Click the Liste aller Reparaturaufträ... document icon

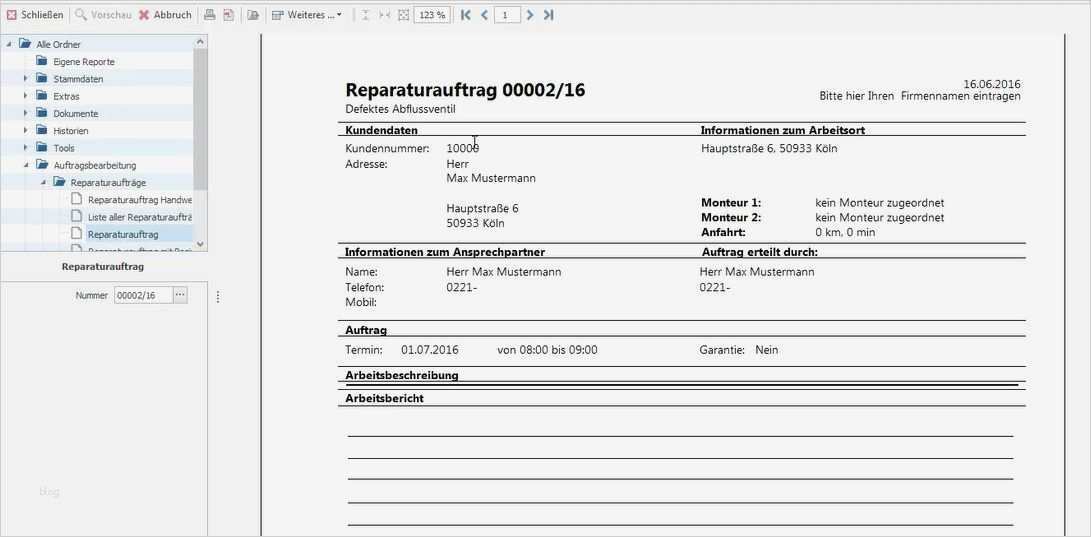coord(77,217)
